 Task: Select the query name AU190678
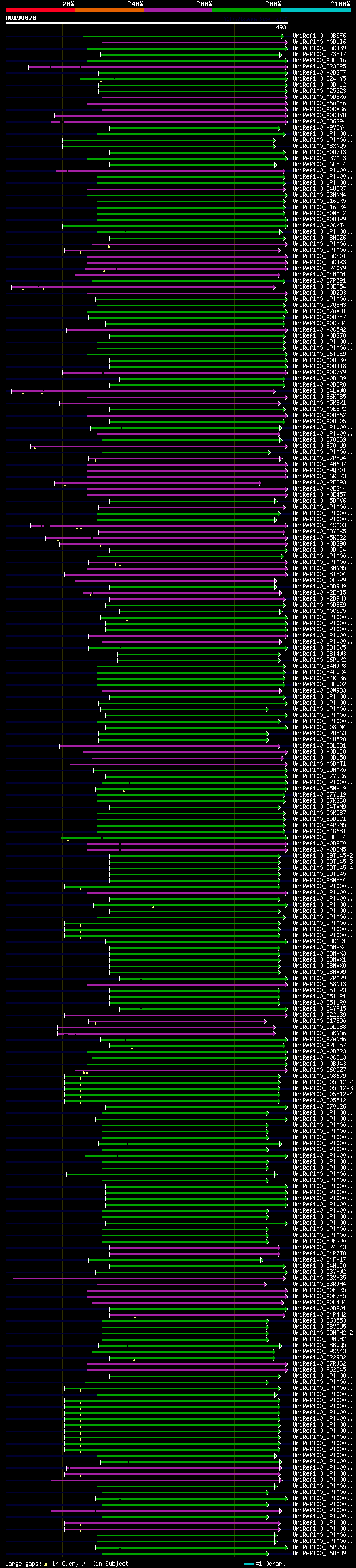pyautogui.click(x=21, y=18)
